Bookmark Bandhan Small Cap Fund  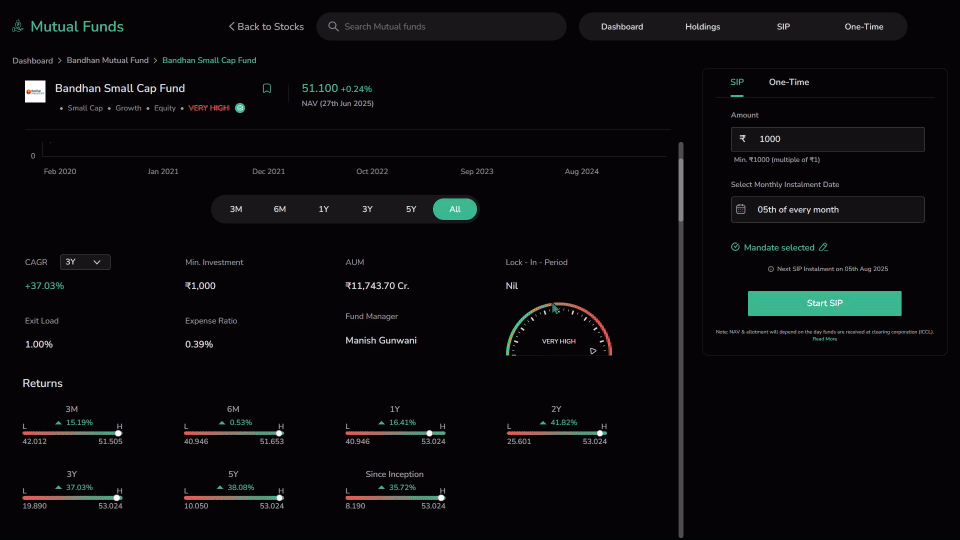point(267,88)
